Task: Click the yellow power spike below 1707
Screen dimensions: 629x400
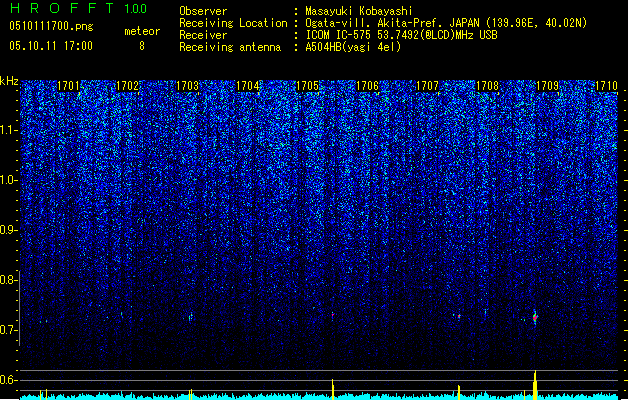Action: (459, 392)
